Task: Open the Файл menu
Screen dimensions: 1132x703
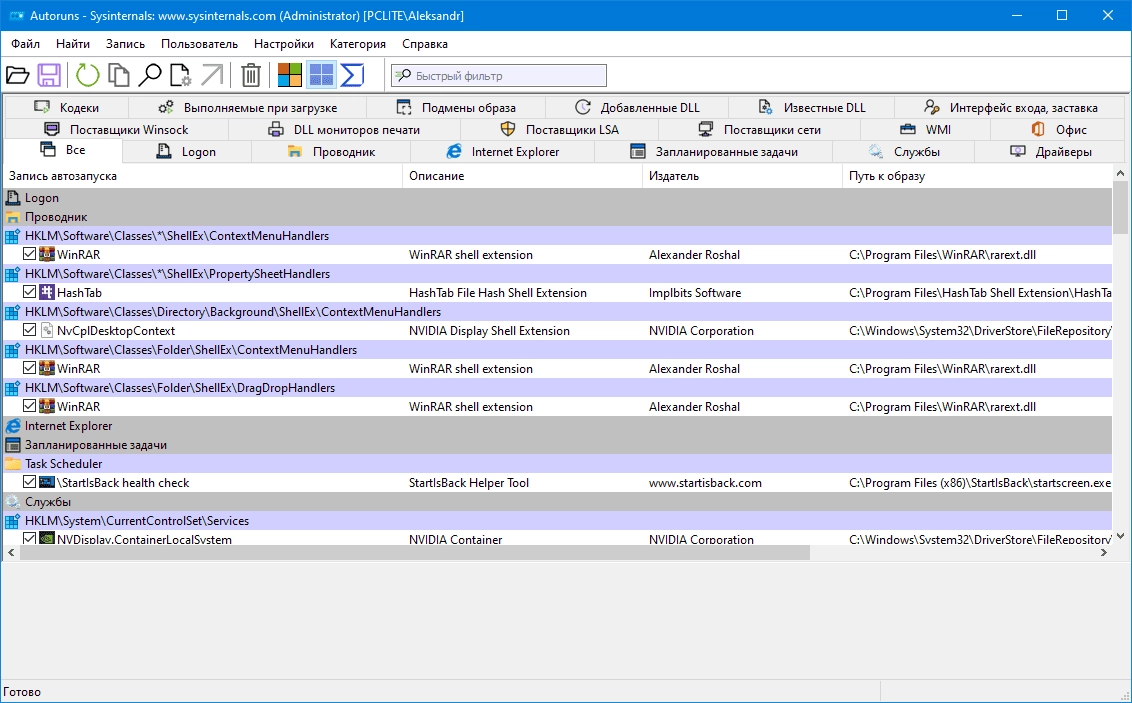Action: click(25, 44)
